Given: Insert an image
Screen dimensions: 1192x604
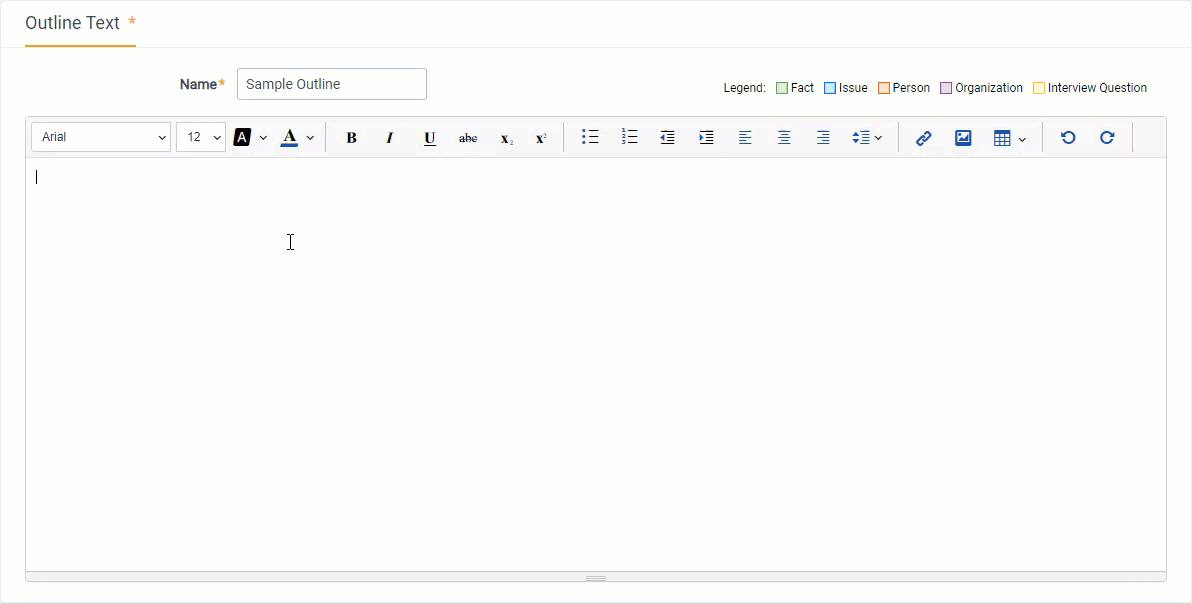Looking at the screenshot, I should 963,138.
